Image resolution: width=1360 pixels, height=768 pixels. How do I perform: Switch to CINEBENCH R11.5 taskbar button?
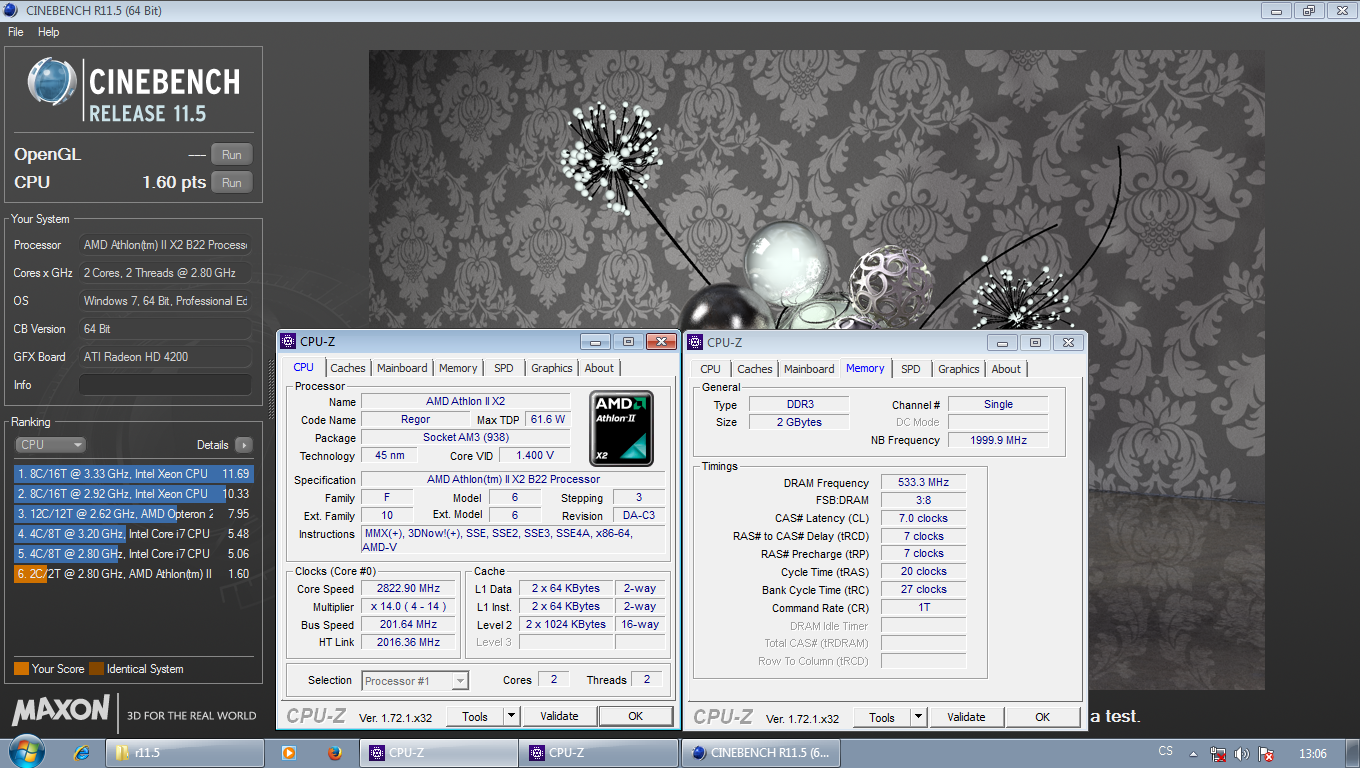pyautogui.click(x=760, y=753)
